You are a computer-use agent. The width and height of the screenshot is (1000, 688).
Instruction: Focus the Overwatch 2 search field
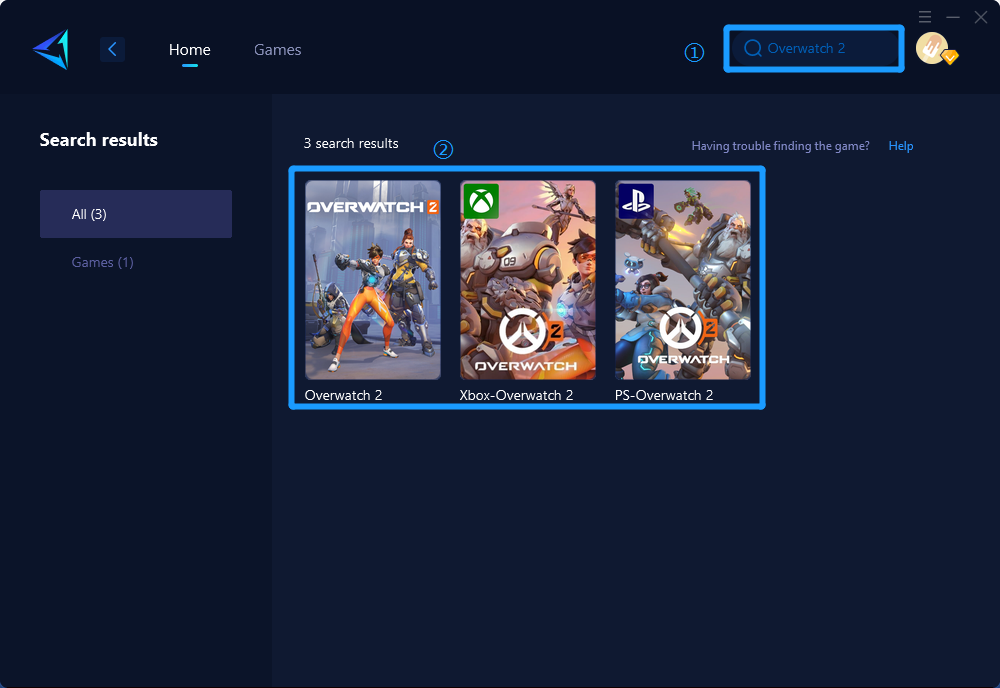tap(814, 48)
